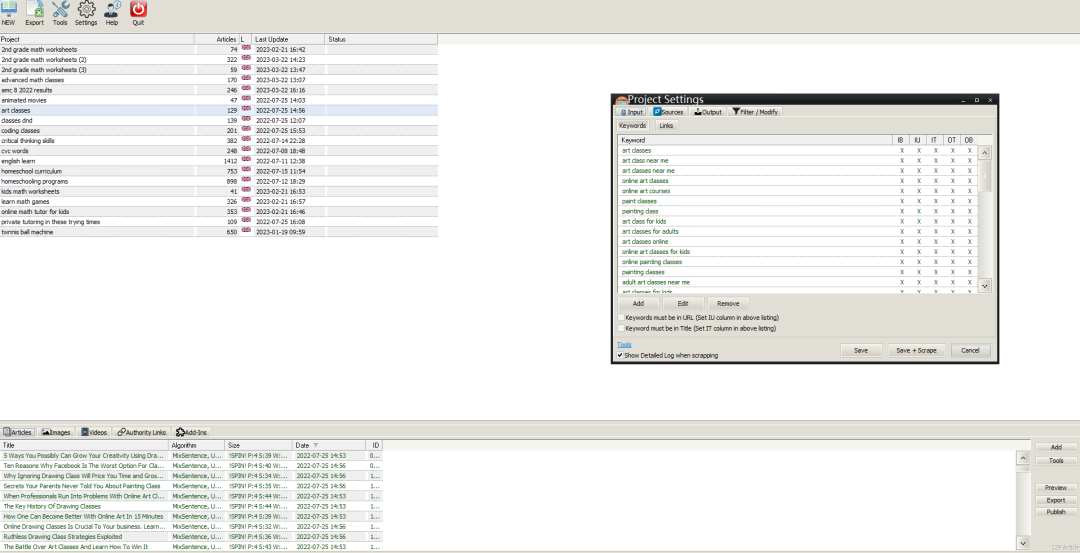Screen dimensions: 1080x553
Task: Click the NEW project icon
Action: [8, 12]
